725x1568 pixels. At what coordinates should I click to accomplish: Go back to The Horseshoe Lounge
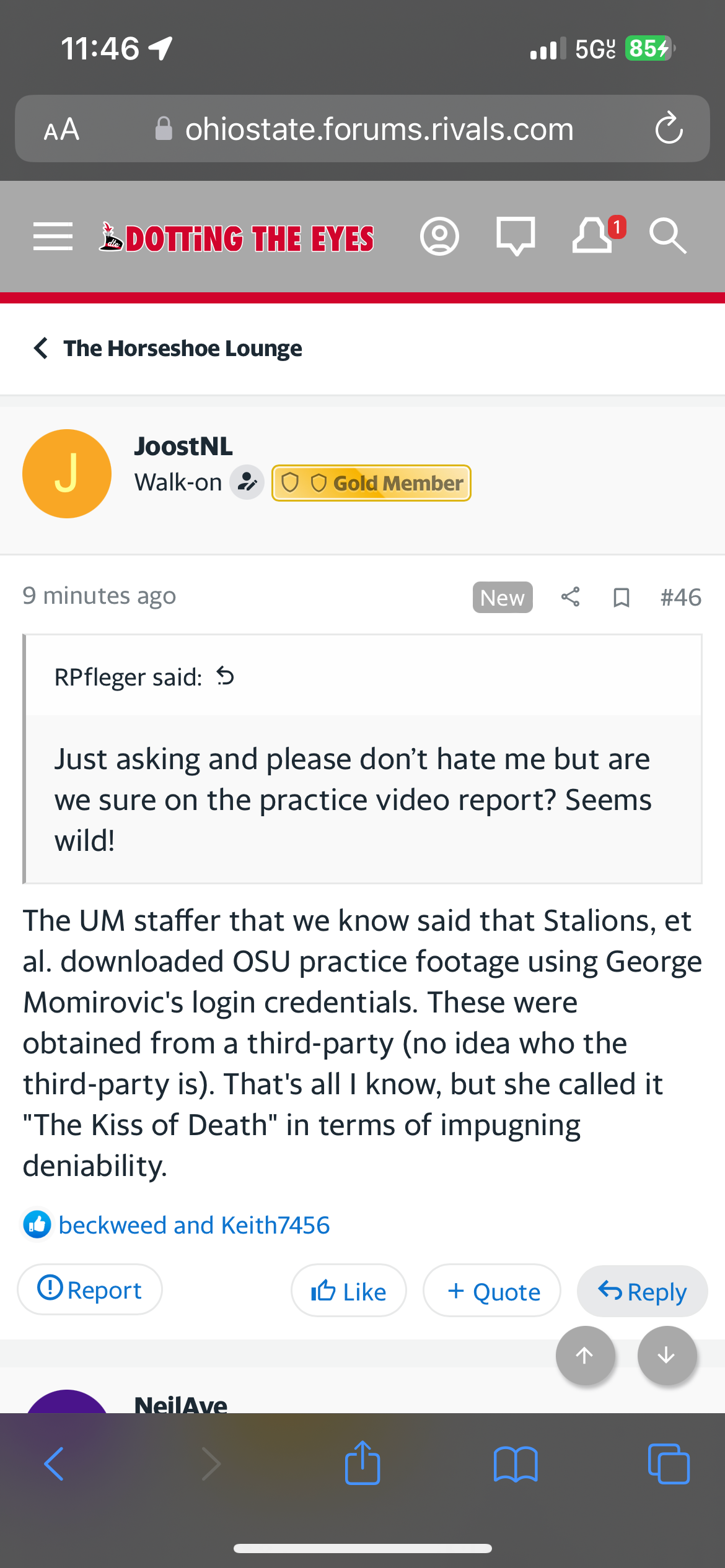(169, 349)
